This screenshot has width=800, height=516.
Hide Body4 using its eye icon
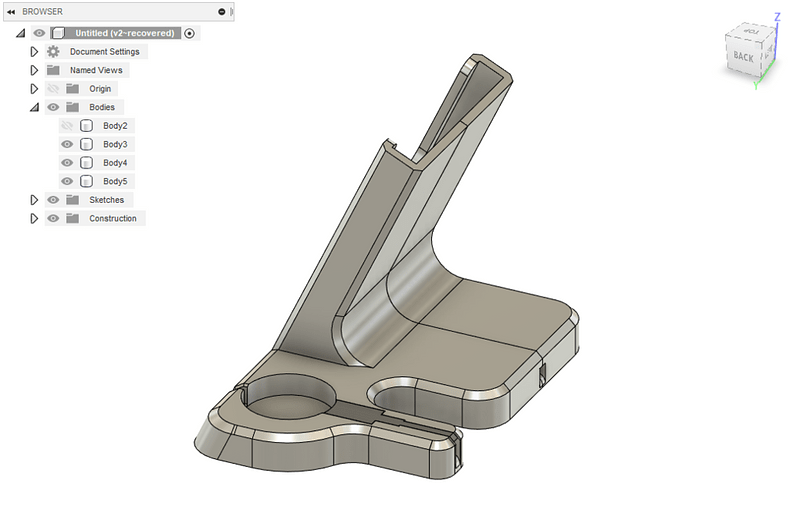67,163
